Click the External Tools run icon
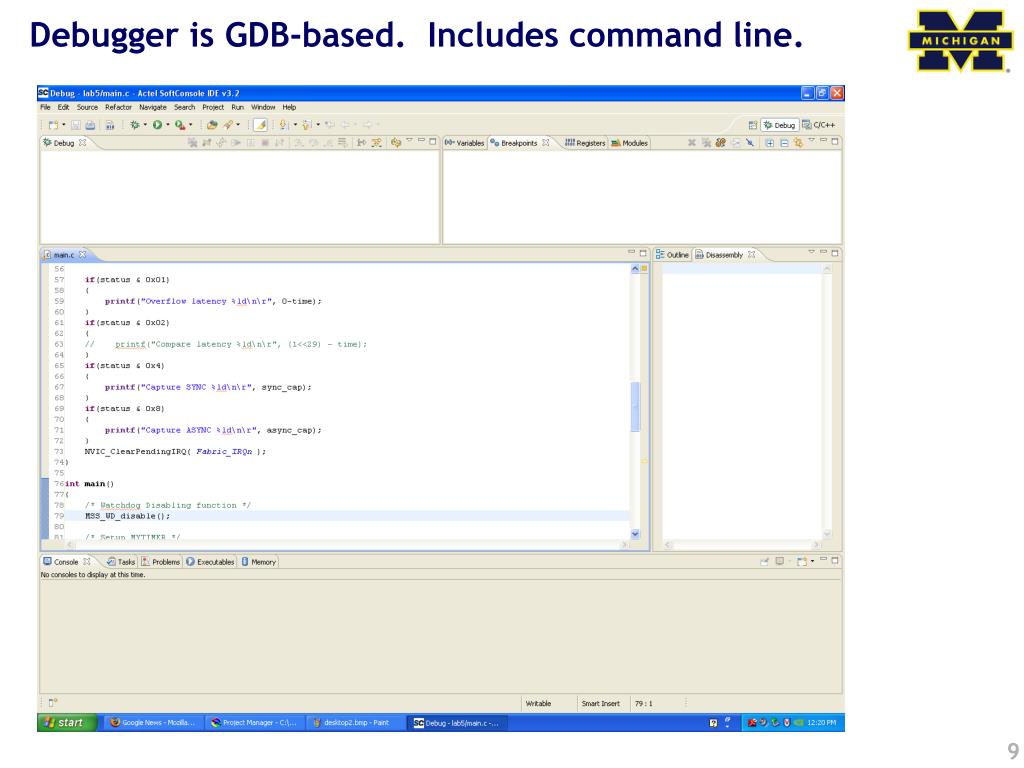The image size is (1024, 768). coord(179,125)
